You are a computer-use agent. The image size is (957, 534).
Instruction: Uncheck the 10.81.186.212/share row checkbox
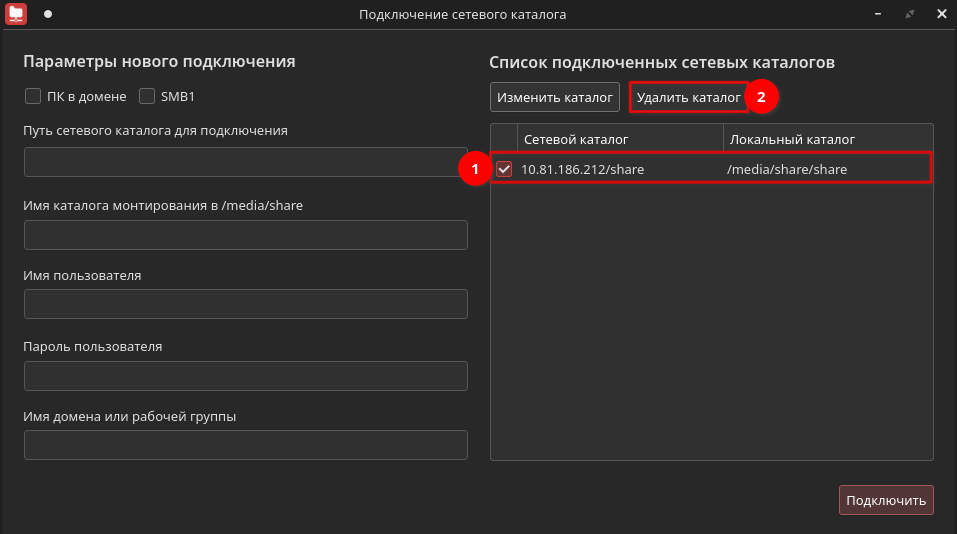pyautogui.click(x=504, y=169)
